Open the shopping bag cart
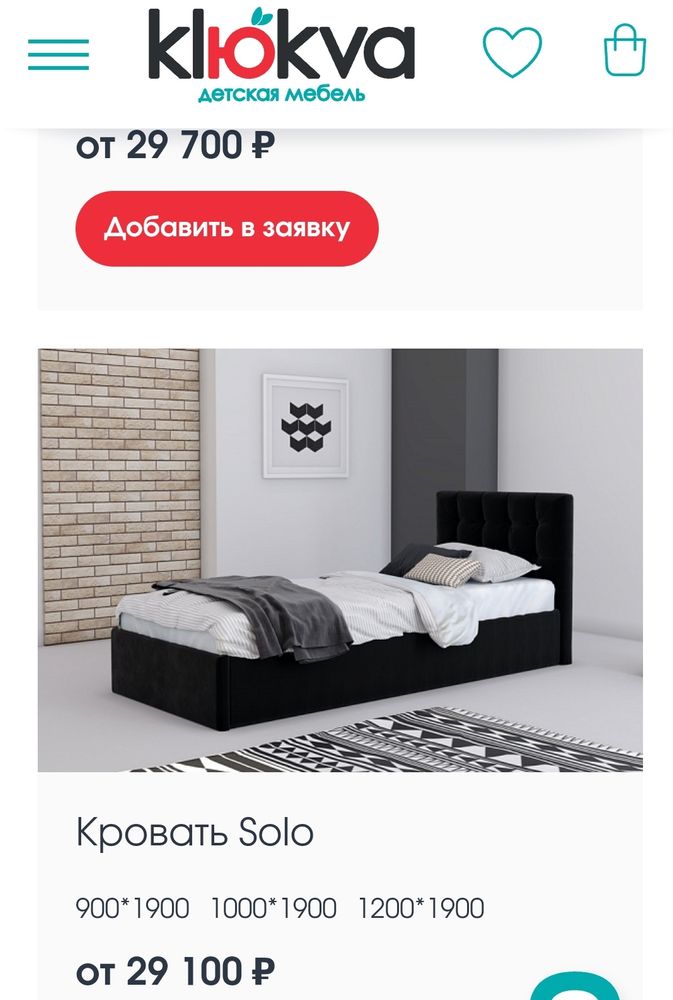 [625, 50]
